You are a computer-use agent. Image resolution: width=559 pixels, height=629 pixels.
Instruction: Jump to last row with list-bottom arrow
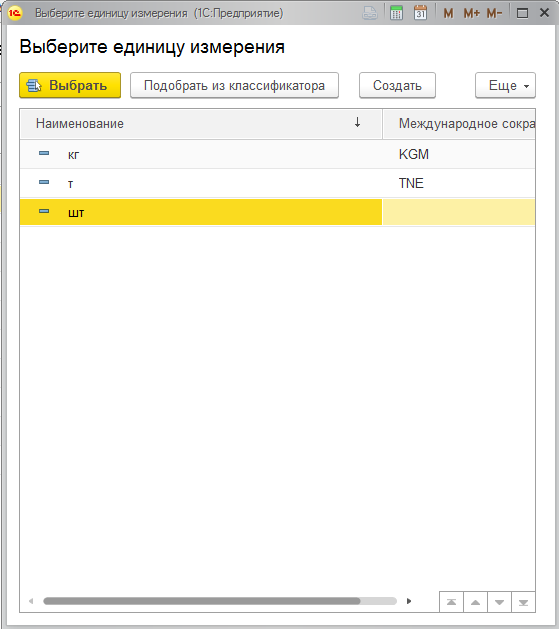tap(523, 602)
